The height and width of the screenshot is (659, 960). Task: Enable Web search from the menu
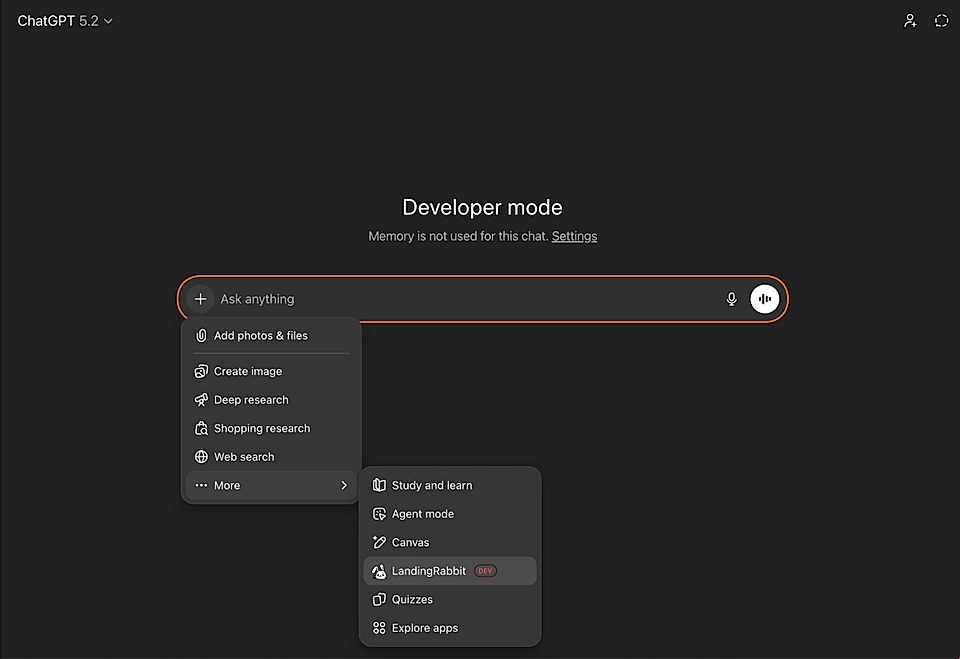click(243, 457)
